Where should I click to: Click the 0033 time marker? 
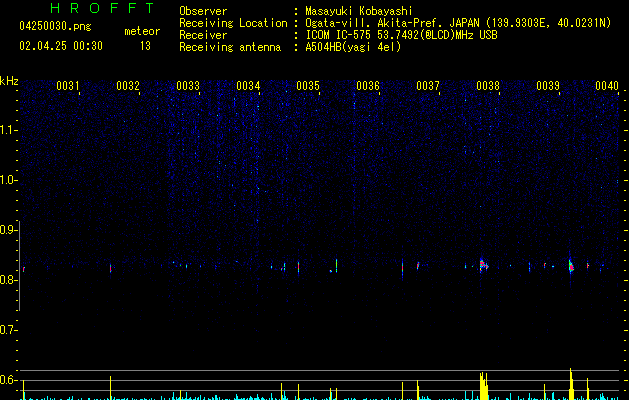point(188,86)
